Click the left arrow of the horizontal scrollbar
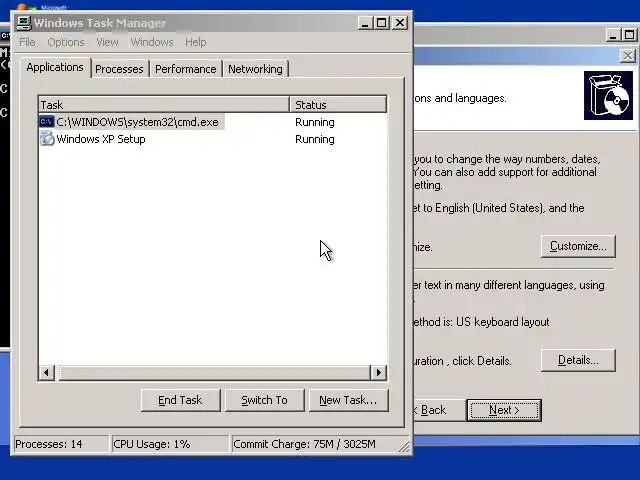The width and height of the screenshot is (640, 480). [46, 372]
